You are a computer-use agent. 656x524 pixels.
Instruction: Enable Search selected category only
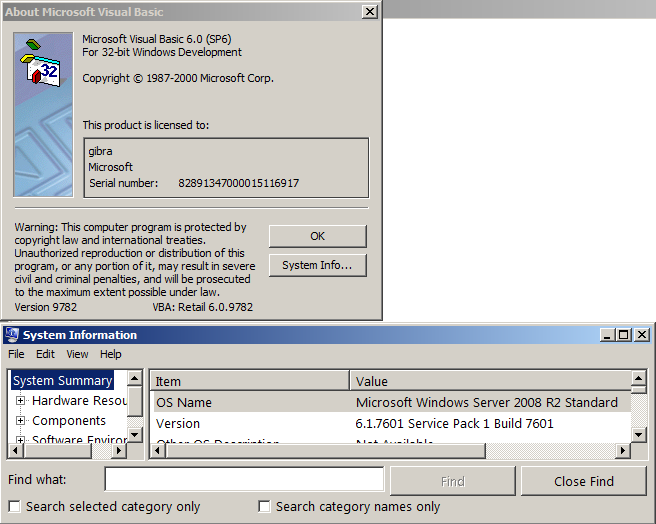[14, 507]
